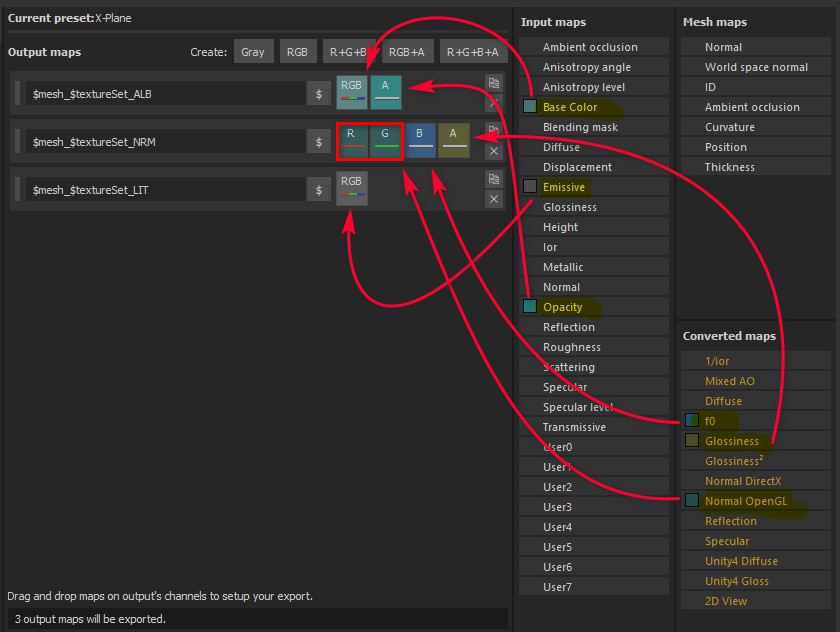Select the B channel of NRM map
The height and width of the screenshot is (632, 840).
pos(419,140)
